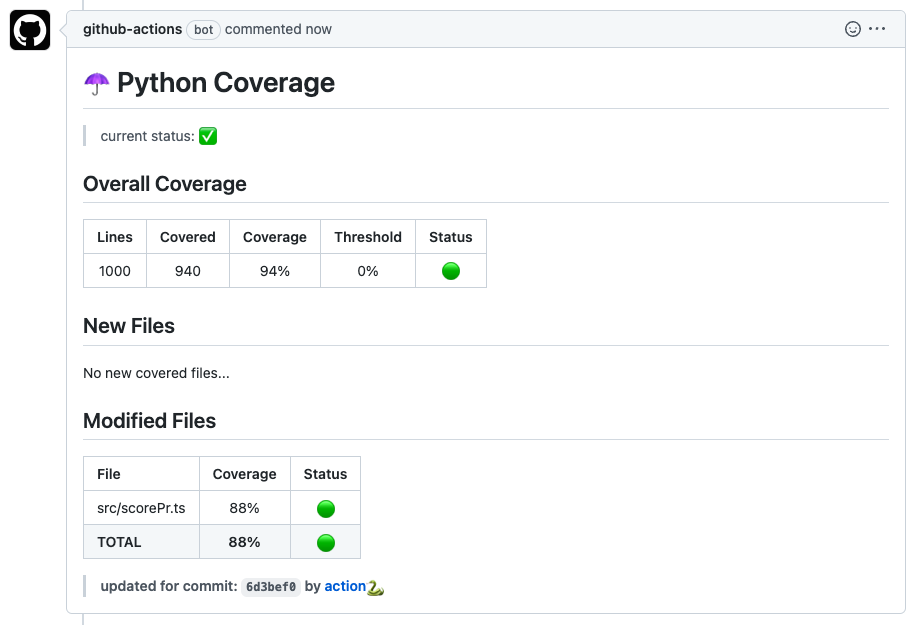The width and height of the screenshot is (920, 625).
Task: Click the green status circle in TOTAL row
Action: pos(325,541)
